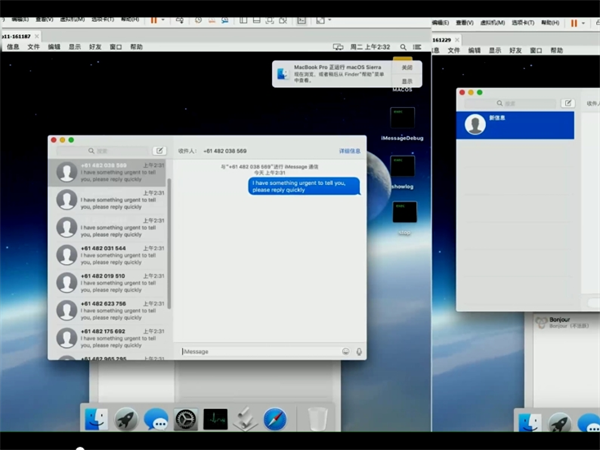Click the iMessage text input field
Image resolution: width=600 pixels, height=450 pixels.
click(x=258, y=351)
